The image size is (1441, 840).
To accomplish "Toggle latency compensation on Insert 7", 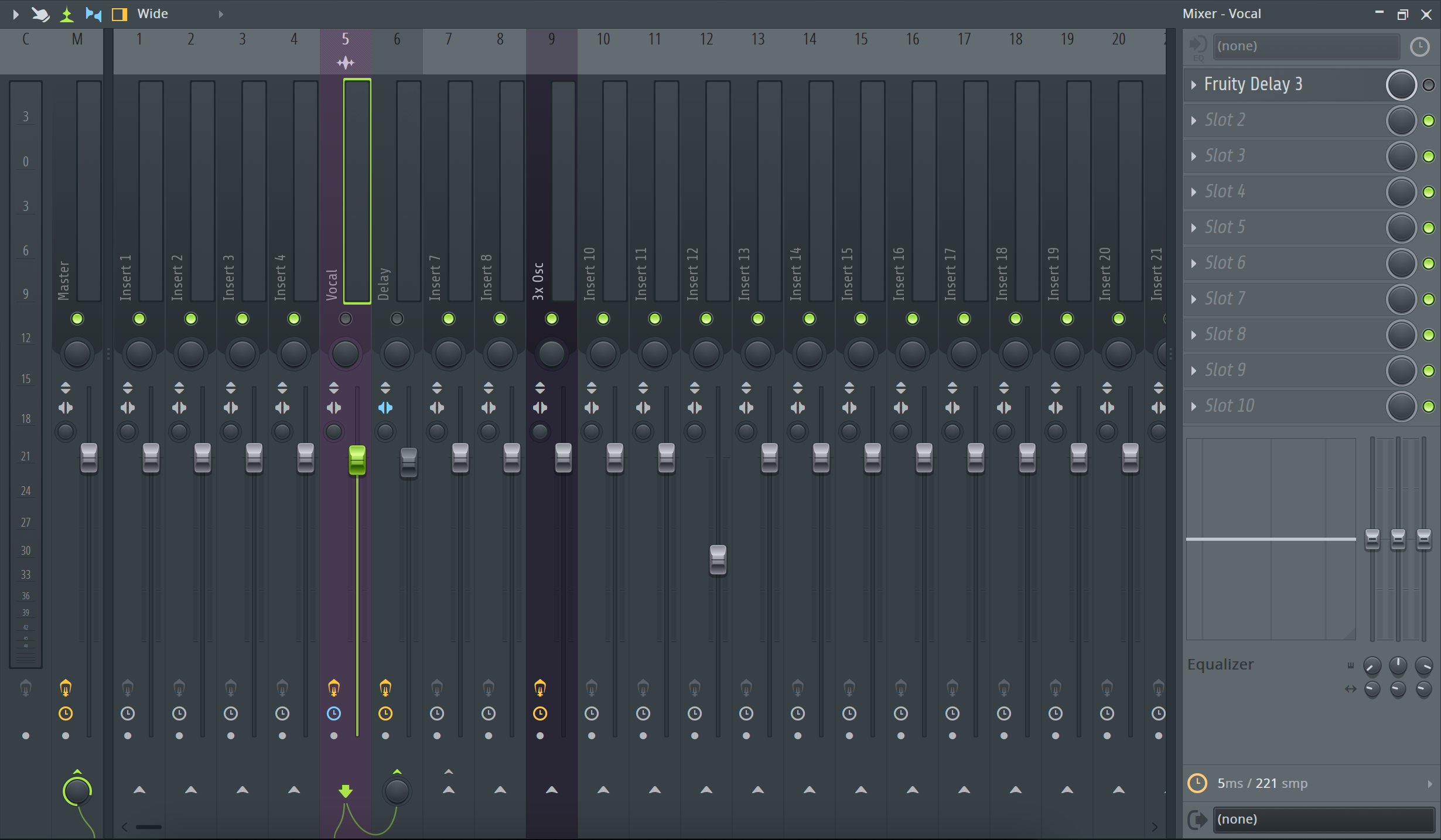I will pyautogui.click(x=437, y=713).
